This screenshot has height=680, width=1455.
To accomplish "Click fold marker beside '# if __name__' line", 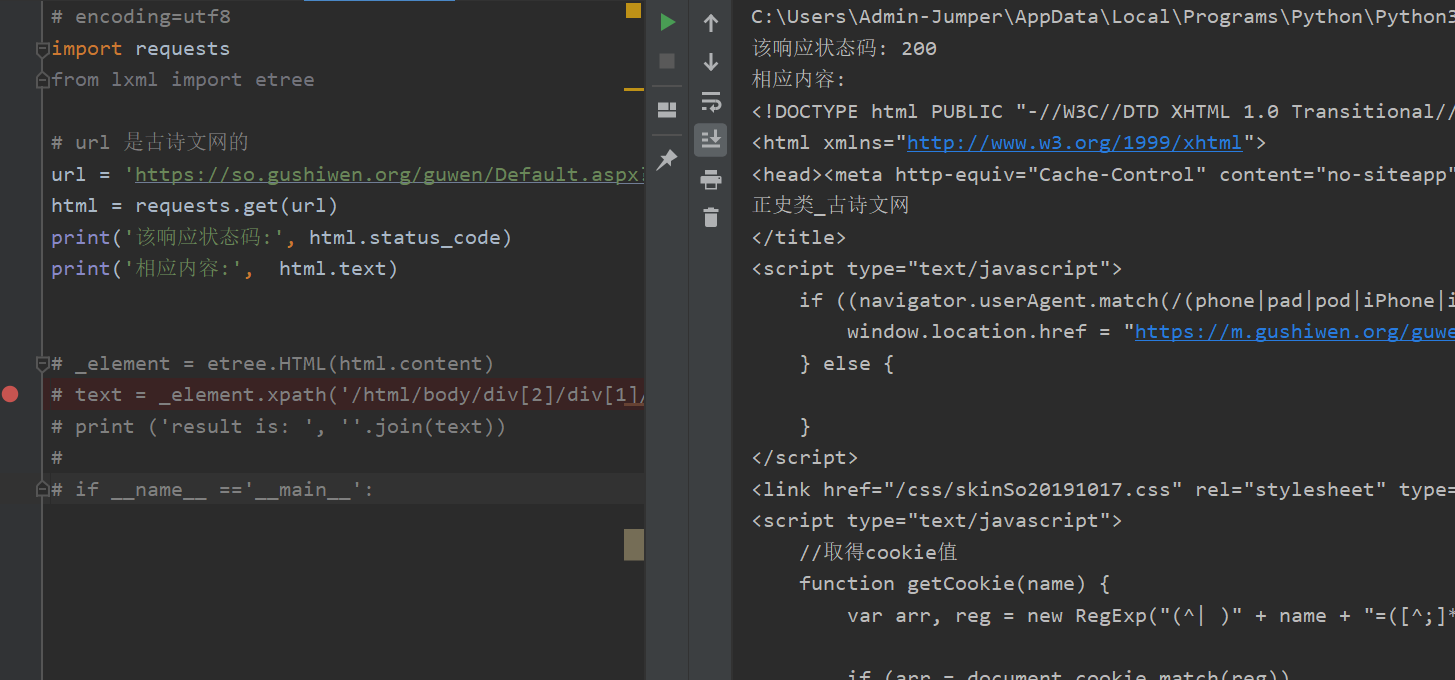I will coord(42,489).
